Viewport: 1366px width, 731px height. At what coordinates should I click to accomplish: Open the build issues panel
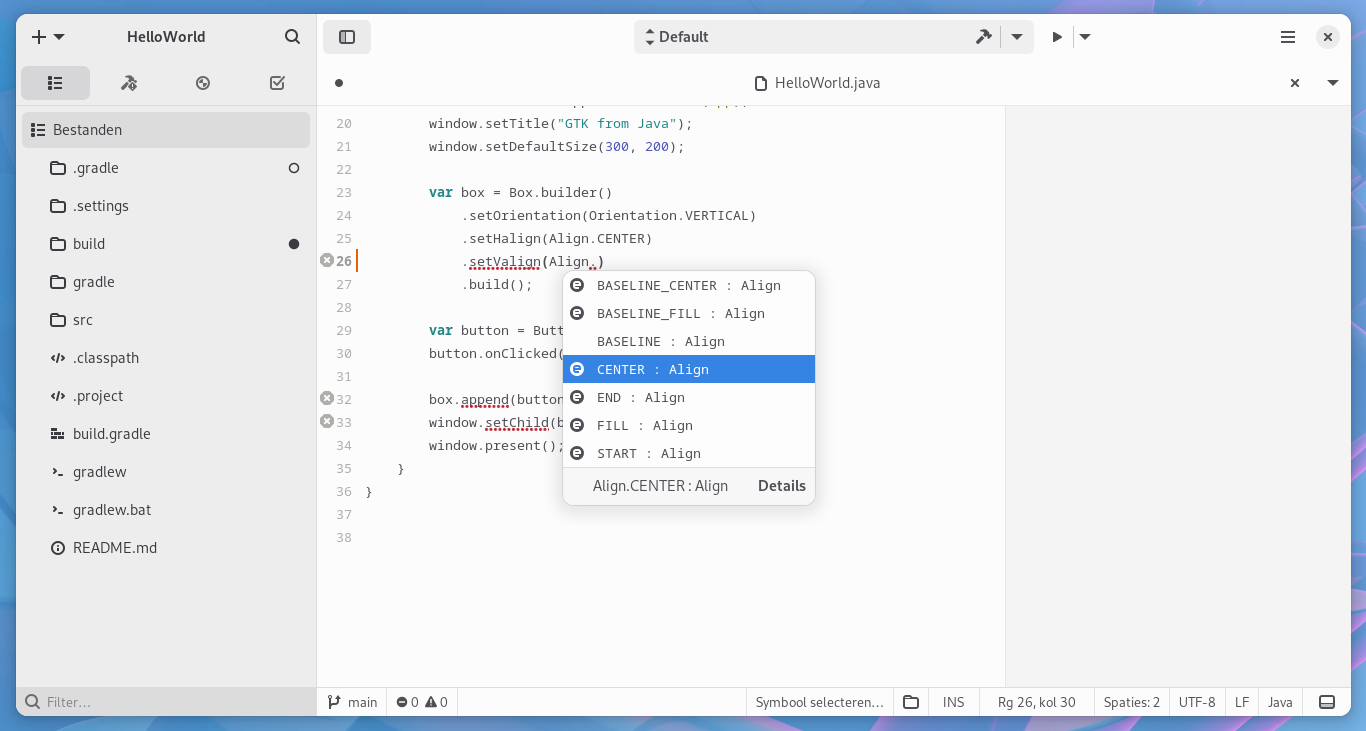[x=129, y=83]
